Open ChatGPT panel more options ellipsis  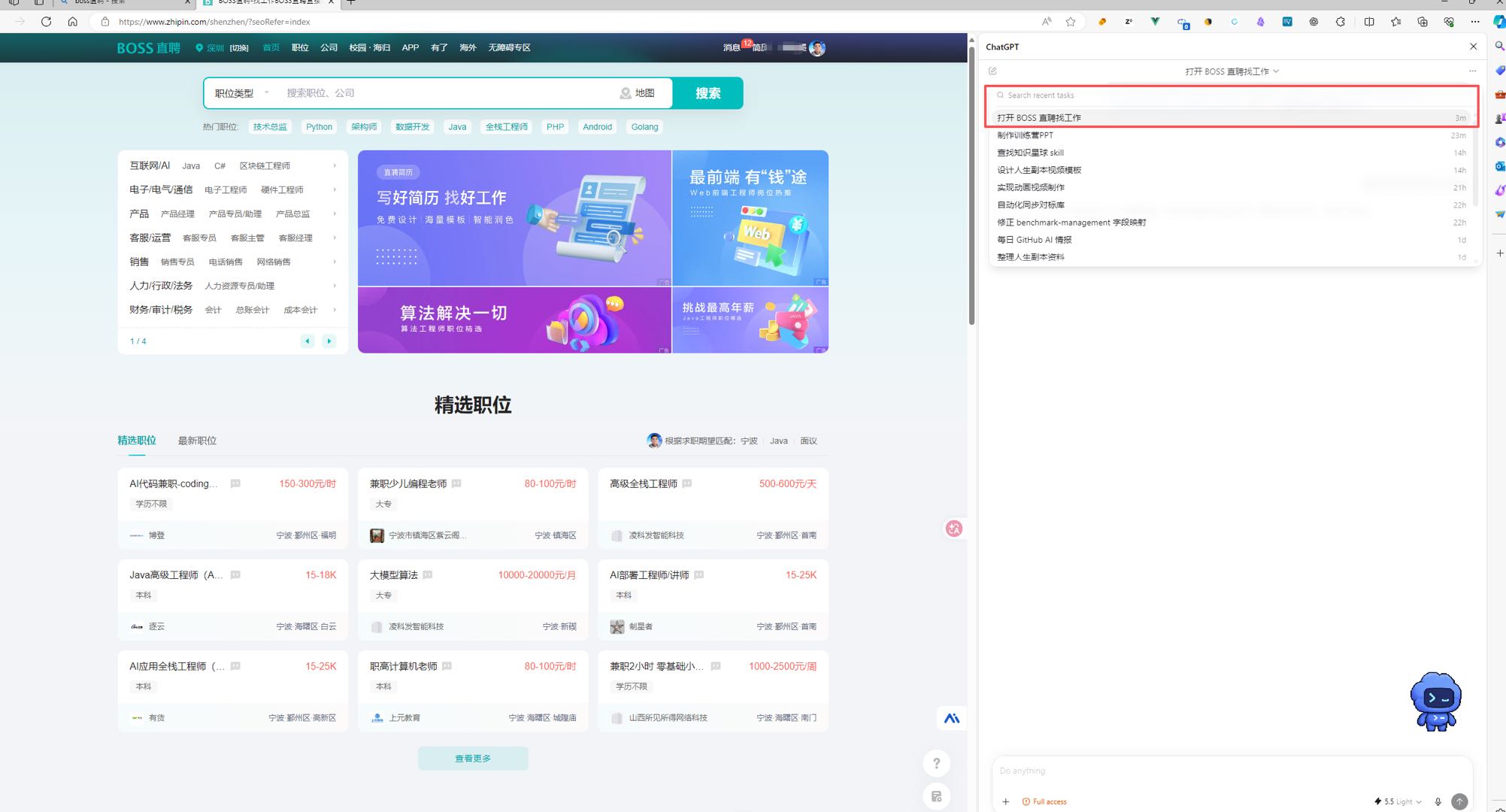[x=1472, y=71]
